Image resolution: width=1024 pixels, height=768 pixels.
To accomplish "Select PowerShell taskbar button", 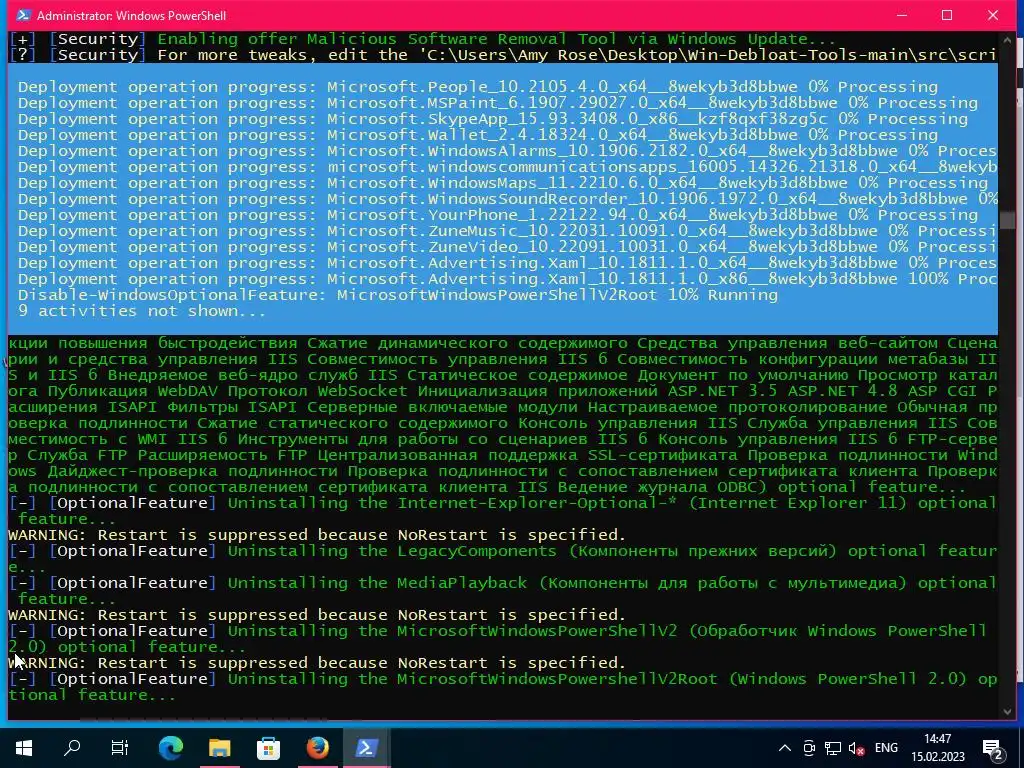I will point(366,748).
